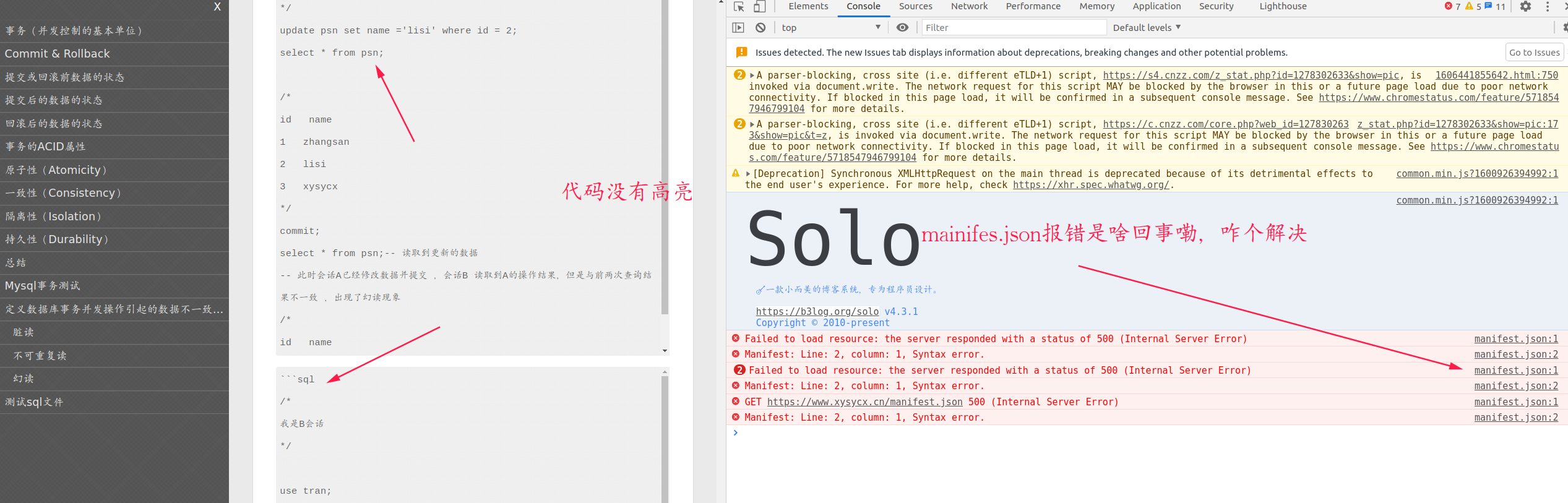1568x503 pixels.
Task: Open the xhr.spec.whatwg.org link
Action: pos(1091,185)
